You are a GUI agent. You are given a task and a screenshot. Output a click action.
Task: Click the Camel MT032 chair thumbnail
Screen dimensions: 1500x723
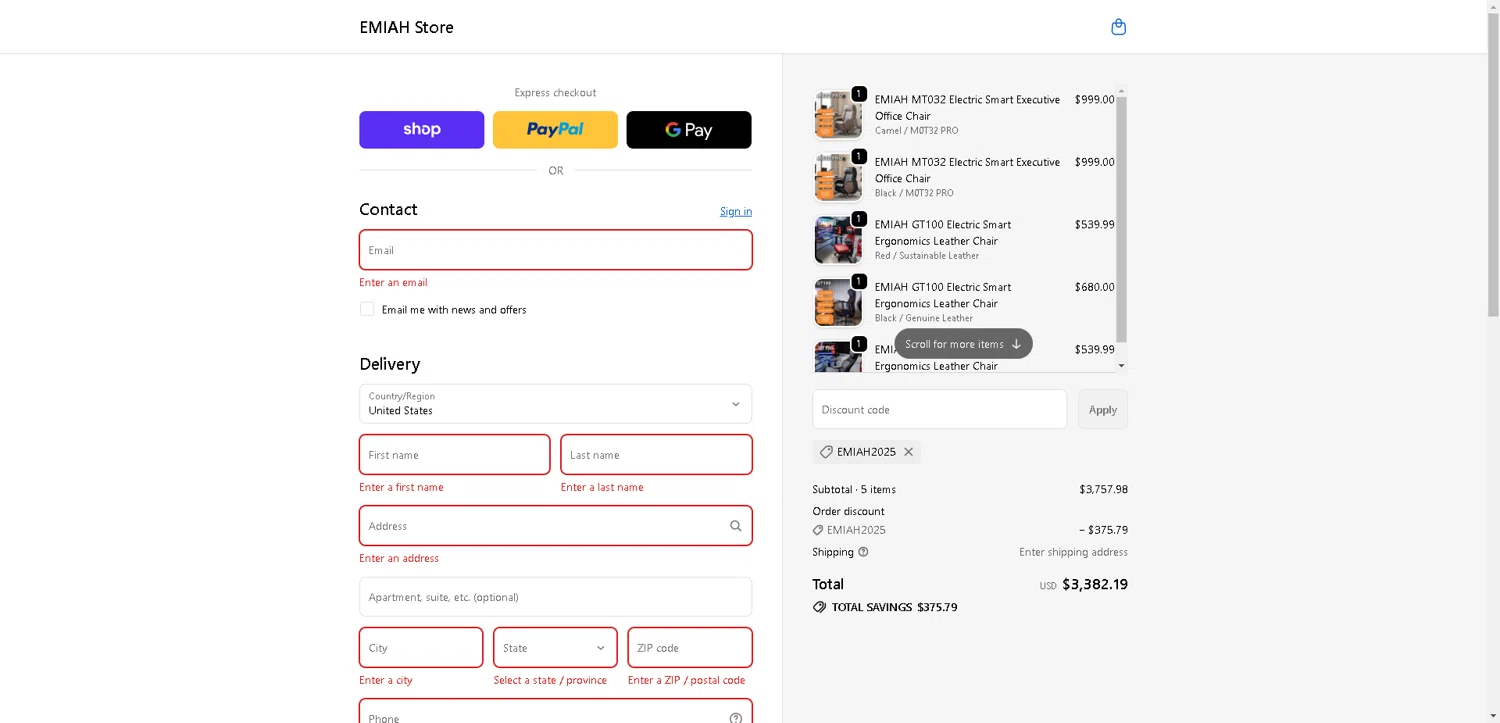coord(837,115)
